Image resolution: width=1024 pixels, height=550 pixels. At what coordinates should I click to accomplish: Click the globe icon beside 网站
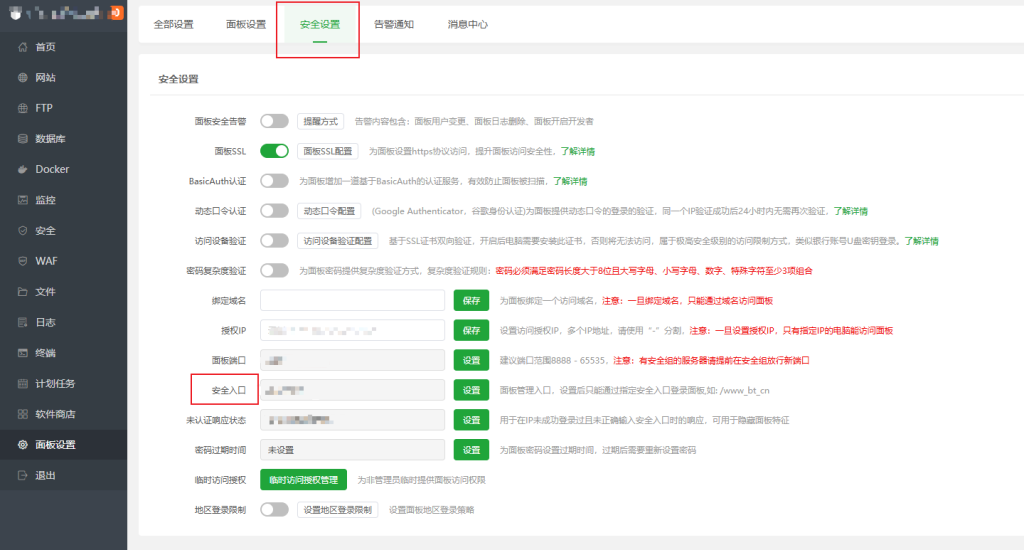coord(23,78)
